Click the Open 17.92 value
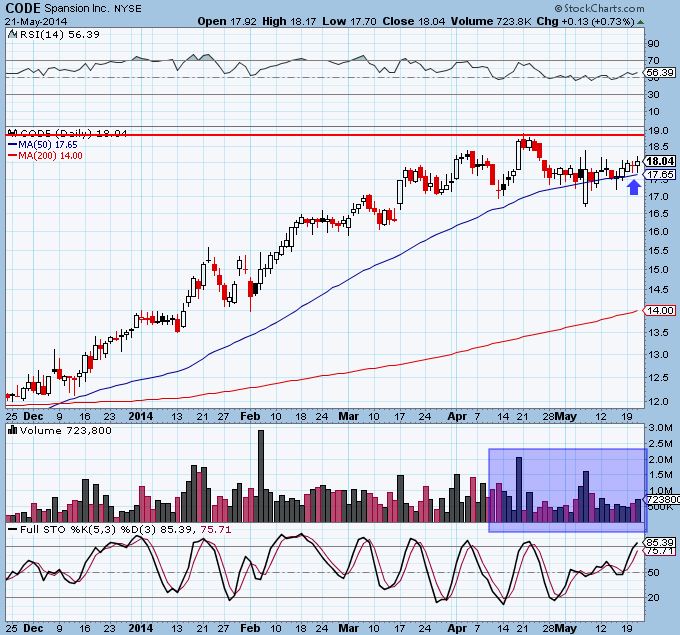Viewport: 680px width, 635px height. pyautogui.click(x=227, y=21)
